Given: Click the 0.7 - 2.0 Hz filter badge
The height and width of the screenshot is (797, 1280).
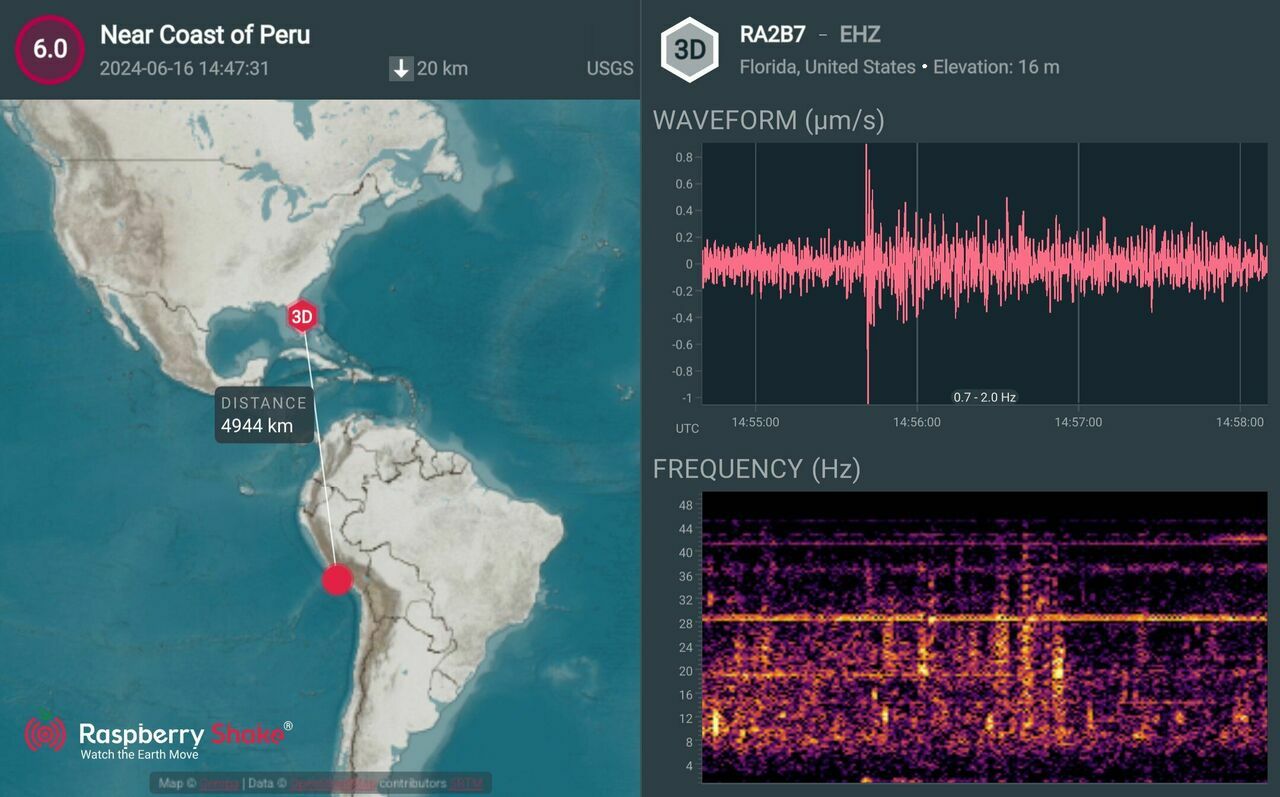Looking at the screenshot, I should tap(984, 397).
